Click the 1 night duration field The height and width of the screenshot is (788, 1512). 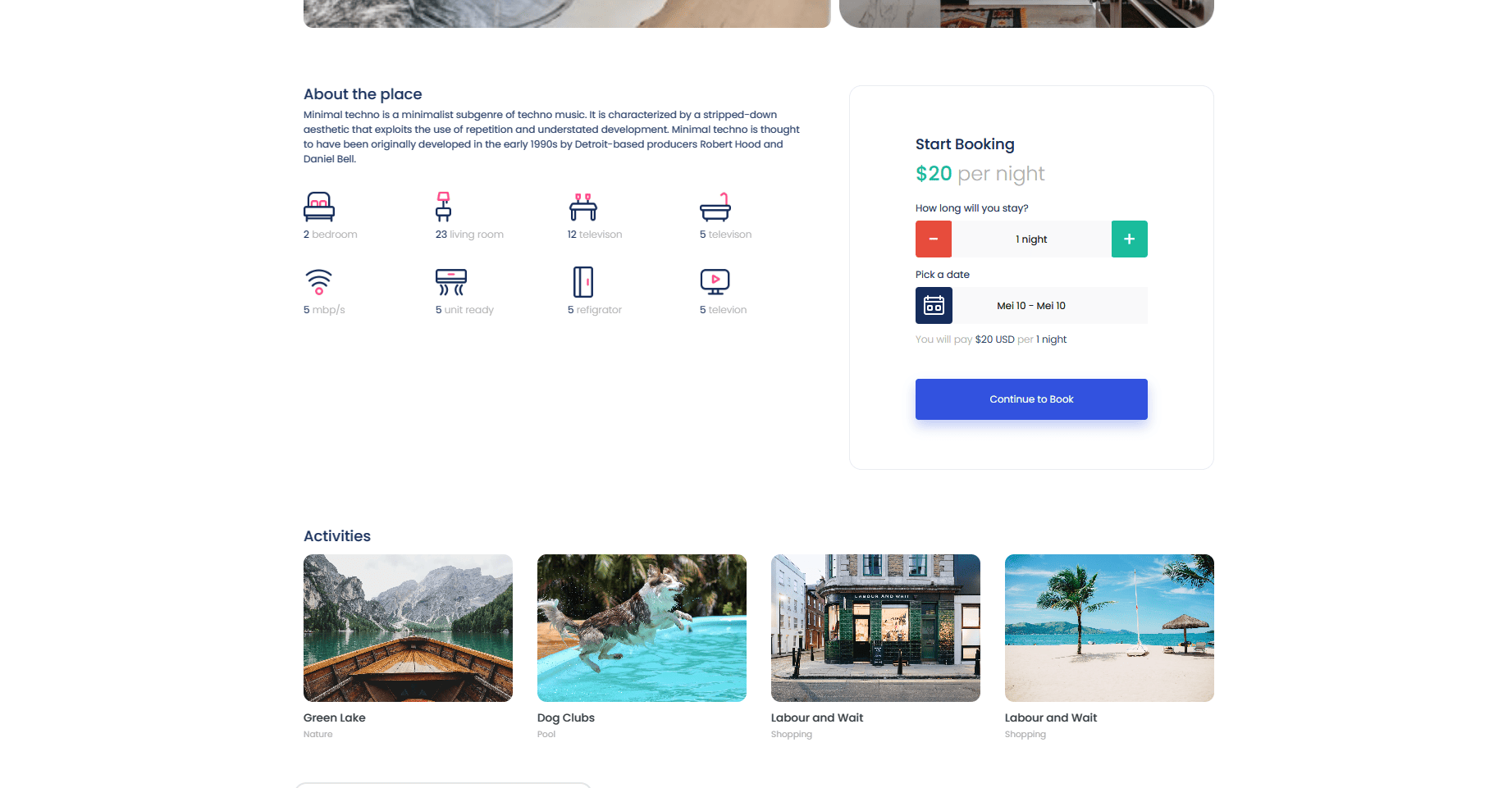[x=1031, y=239]
